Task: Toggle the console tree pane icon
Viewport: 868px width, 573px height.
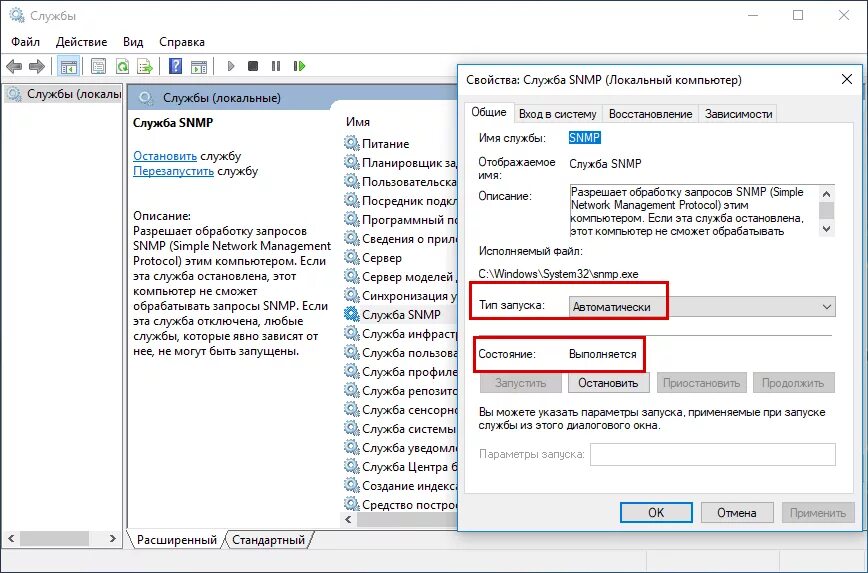Action: pyautogui.click(x=69, y=66)
